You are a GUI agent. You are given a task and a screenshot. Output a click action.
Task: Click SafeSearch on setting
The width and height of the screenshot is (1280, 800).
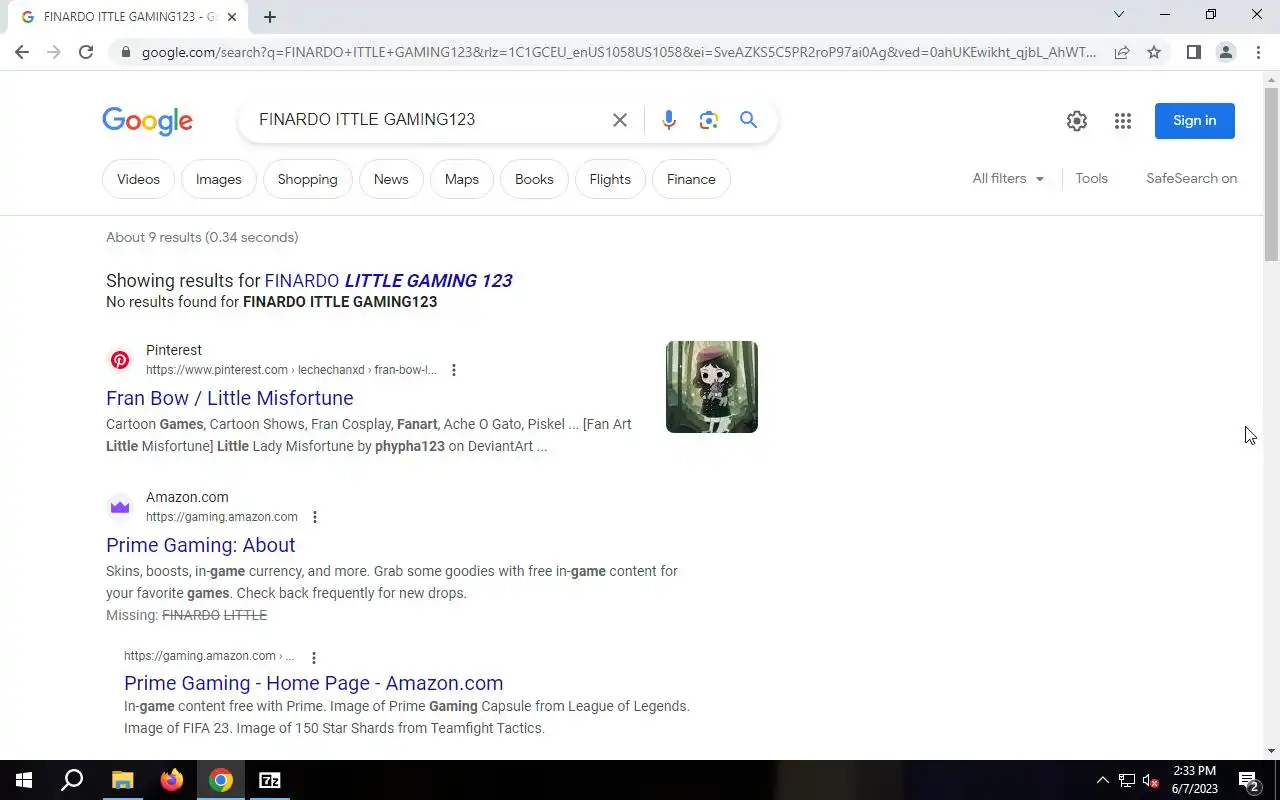tap(1191, 178)
